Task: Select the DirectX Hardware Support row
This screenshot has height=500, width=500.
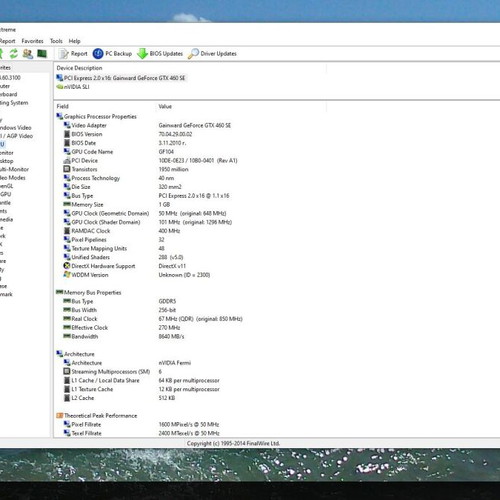Action: click(190, 266)
